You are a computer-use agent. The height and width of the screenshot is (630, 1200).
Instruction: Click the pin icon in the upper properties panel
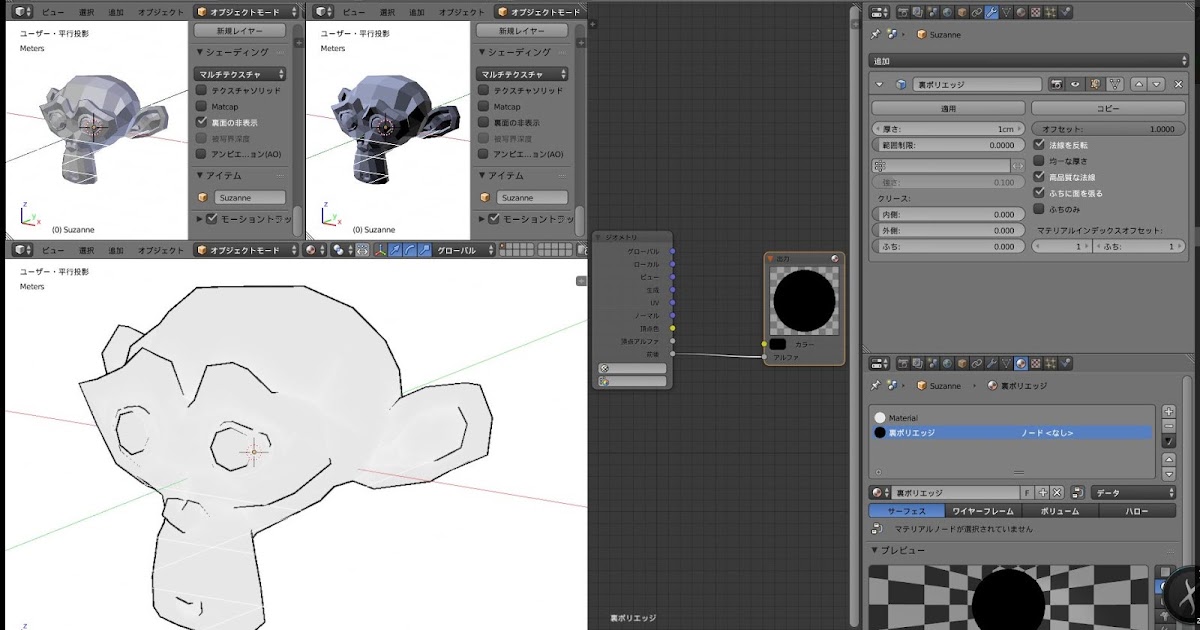(x=876, y=34)
